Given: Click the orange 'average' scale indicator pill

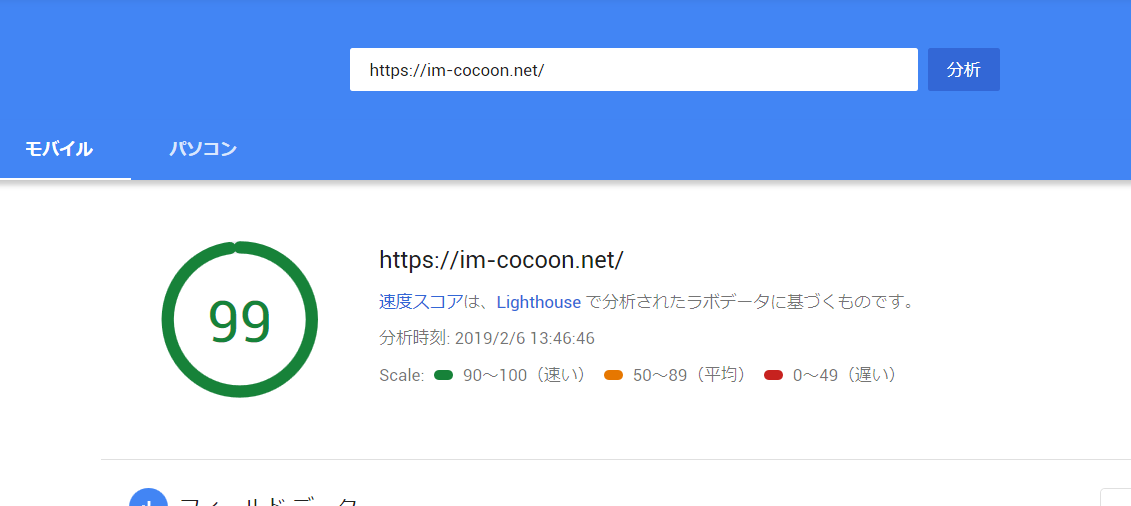Looking at the screenshot, I should coord(614,375).
